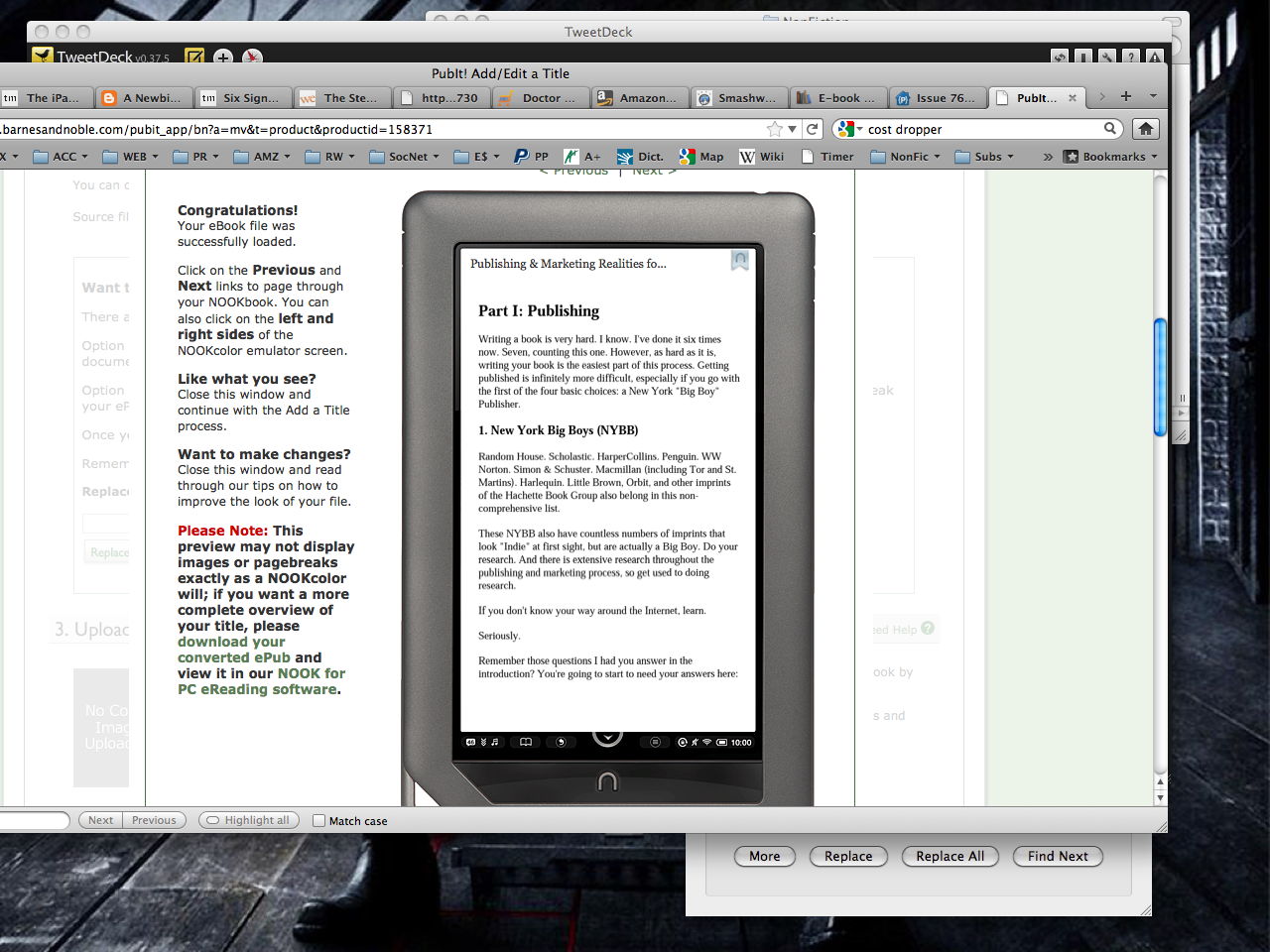Open the URL history dropdown arrow

click(x=792, y=129)
